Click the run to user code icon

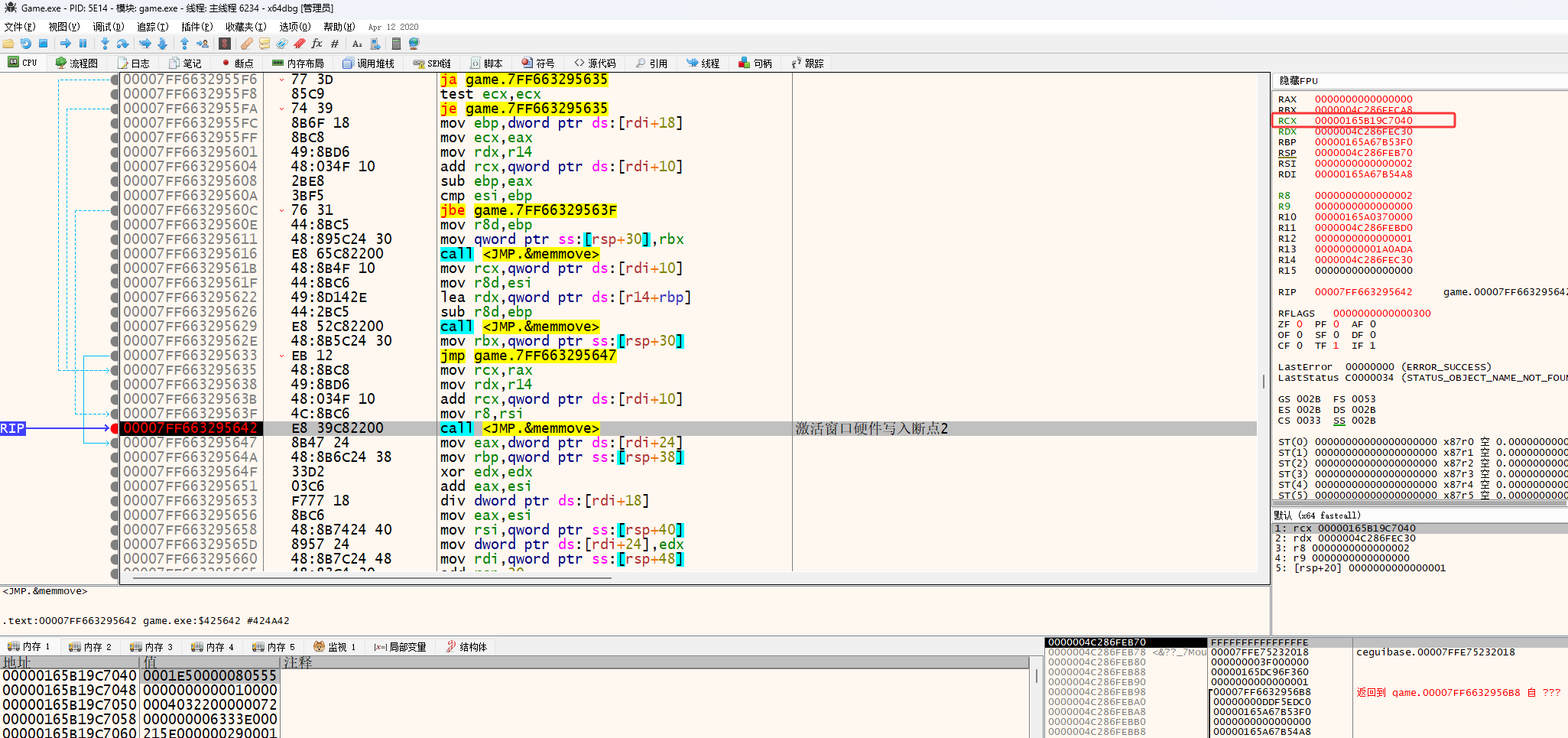203,44
